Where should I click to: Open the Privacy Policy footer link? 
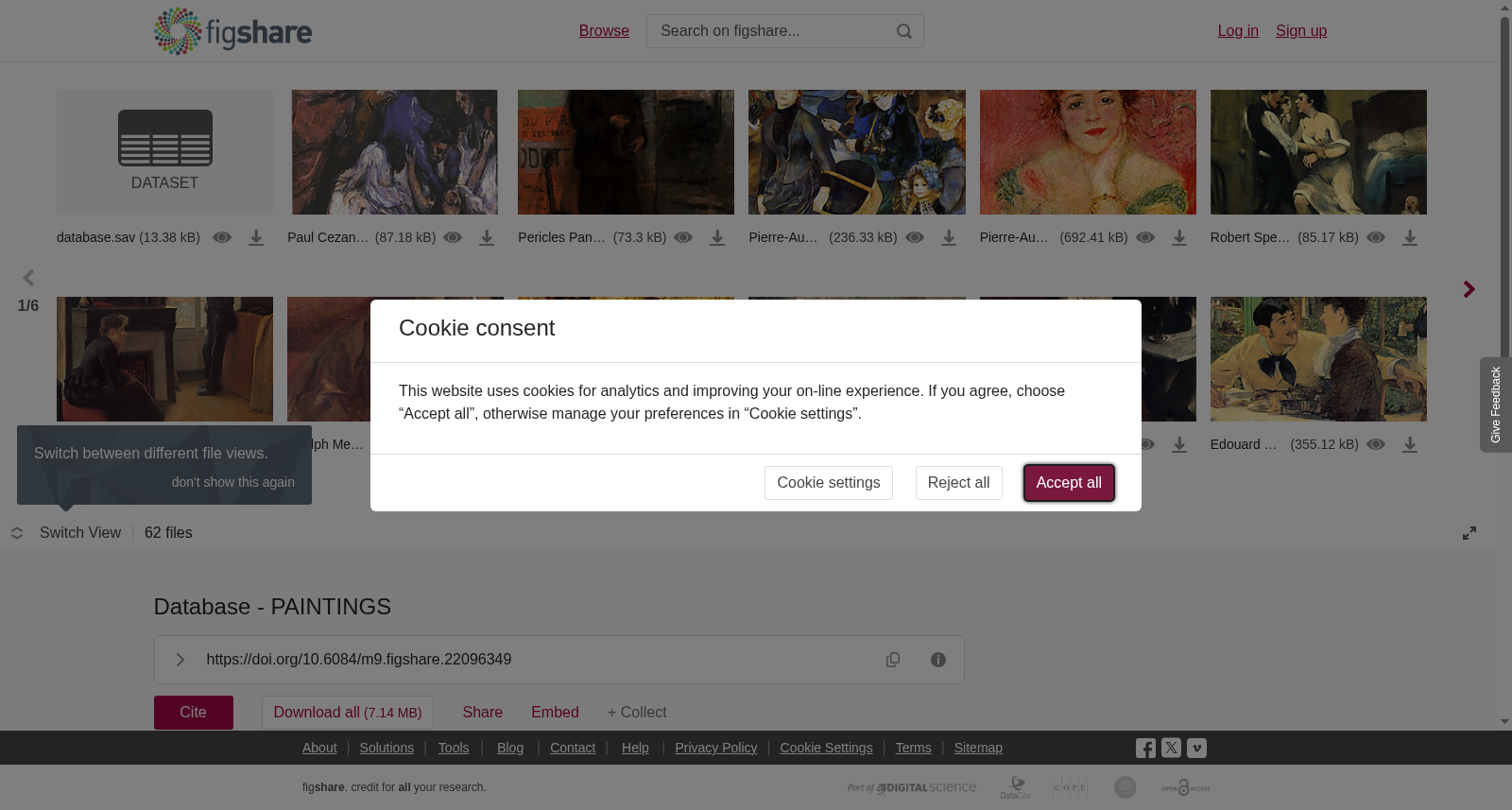716,748
